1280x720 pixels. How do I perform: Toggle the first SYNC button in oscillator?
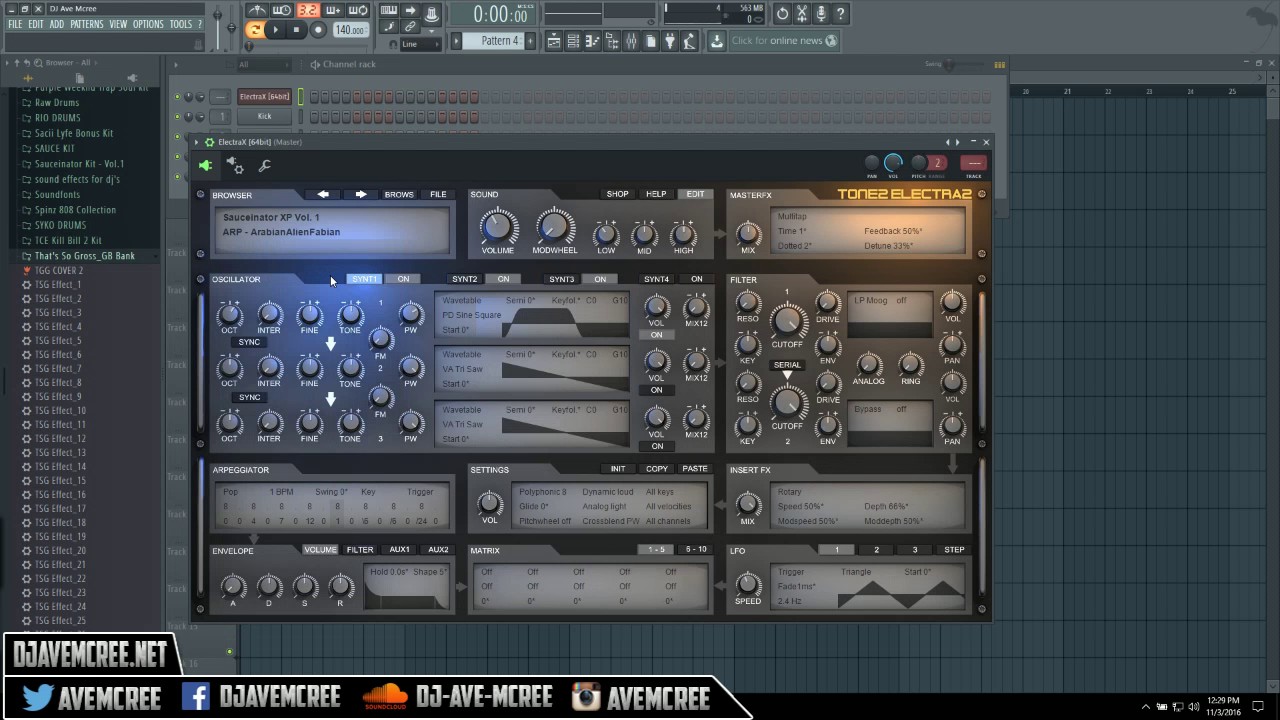coord(249,342)
